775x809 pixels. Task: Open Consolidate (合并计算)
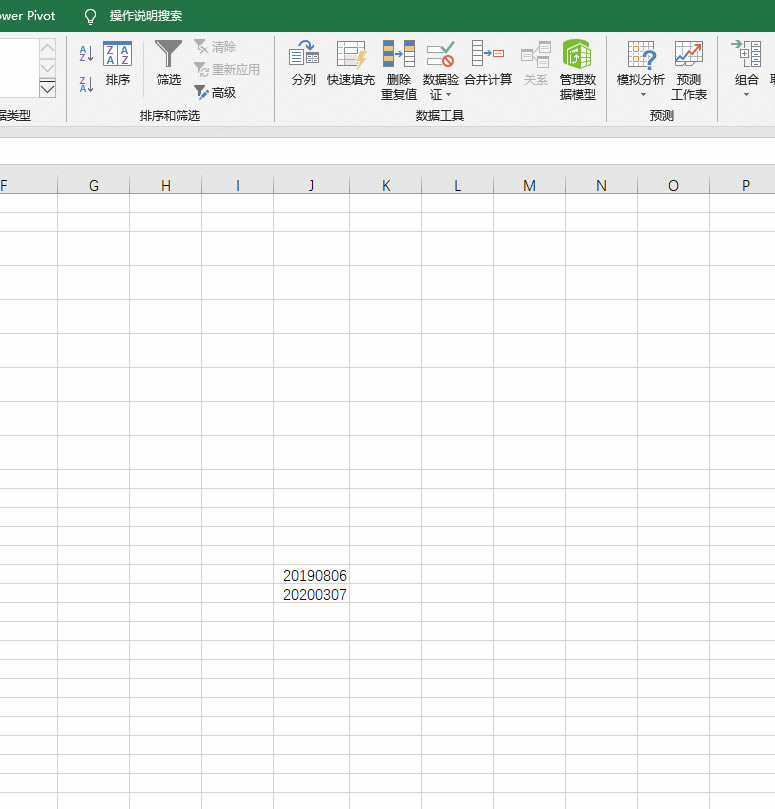pos(488,63)
